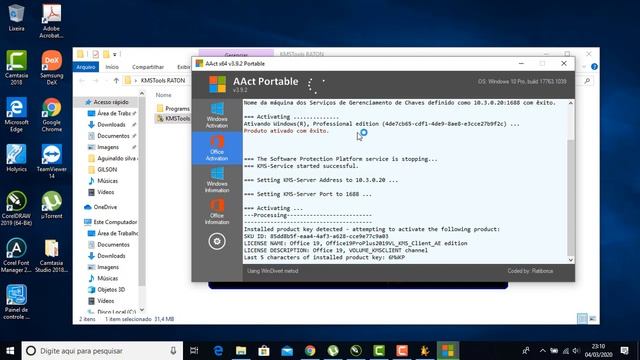Switch Explorer to details view
Viewport: 640px width, 360px height.
pos(582,319)
